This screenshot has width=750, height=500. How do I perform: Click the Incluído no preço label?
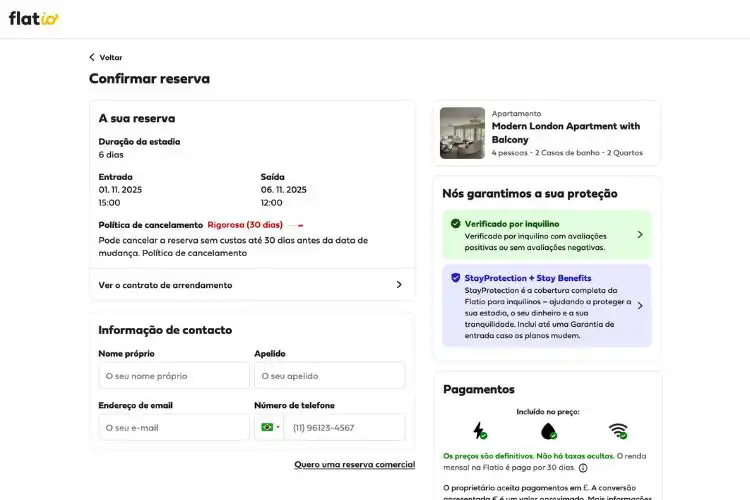548,411
